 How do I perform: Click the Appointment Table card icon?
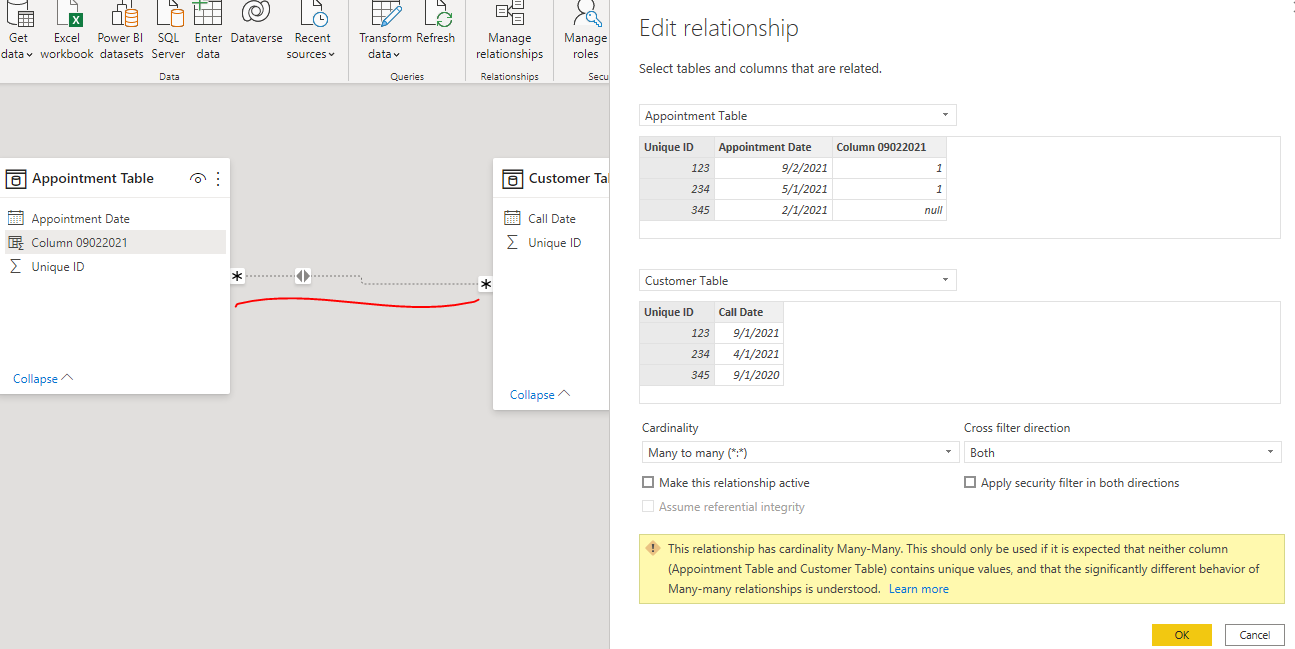15,179
